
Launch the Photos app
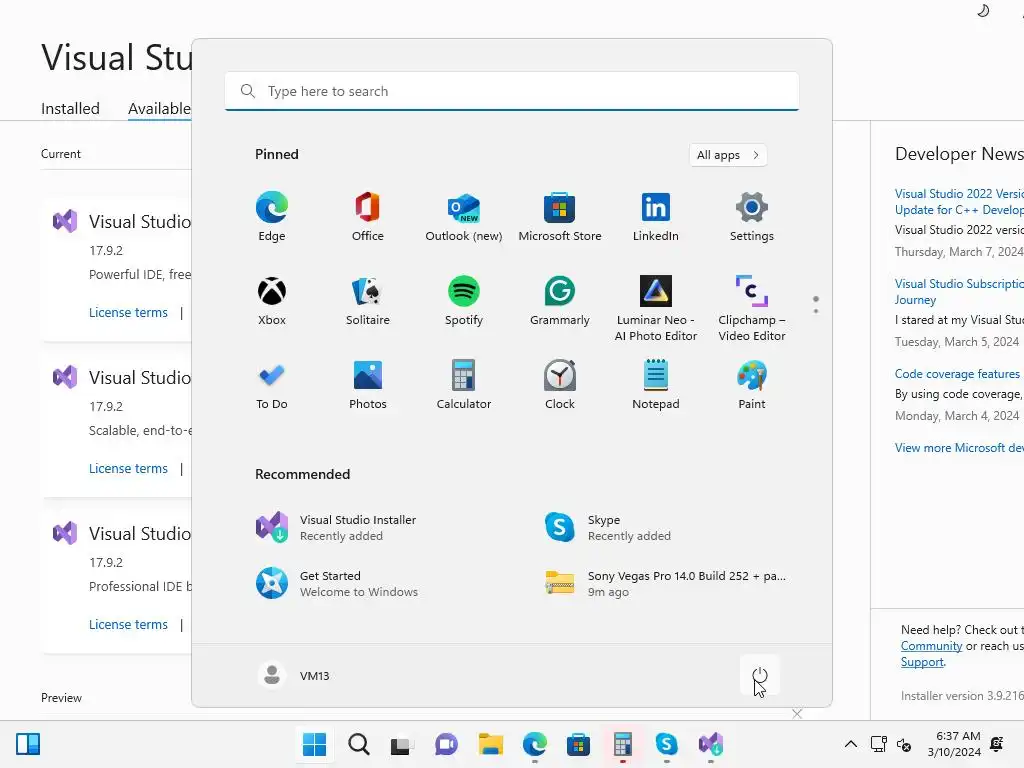click(368, 385)
